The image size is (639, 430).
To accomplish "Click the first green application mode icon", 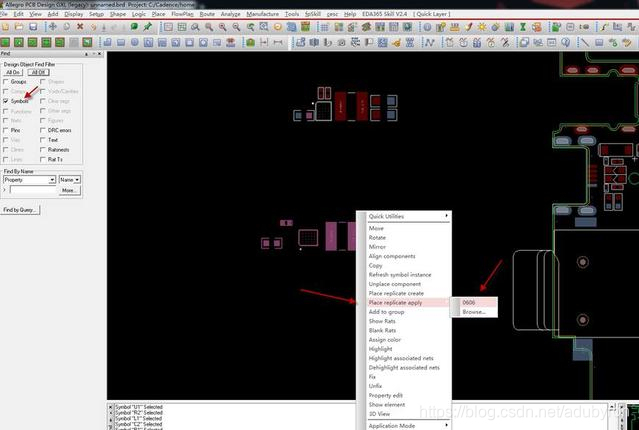I will pos(5,42).
